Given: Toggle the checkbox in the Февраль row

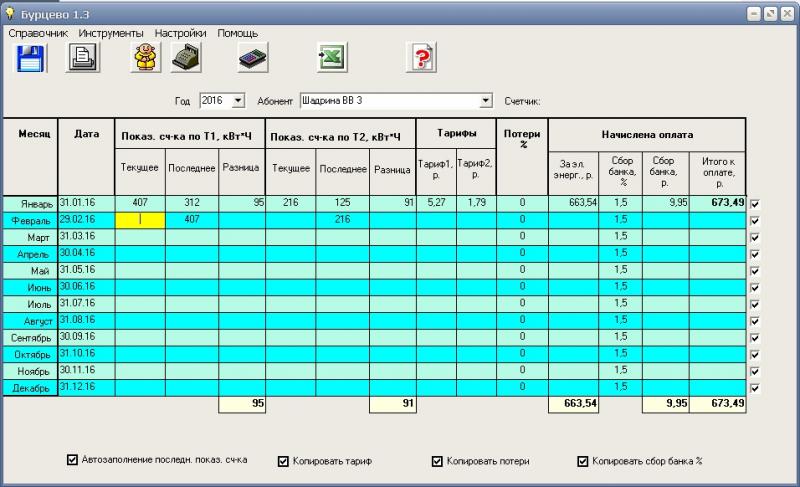Looking at the screenshot, I should (x=755, y=221).
